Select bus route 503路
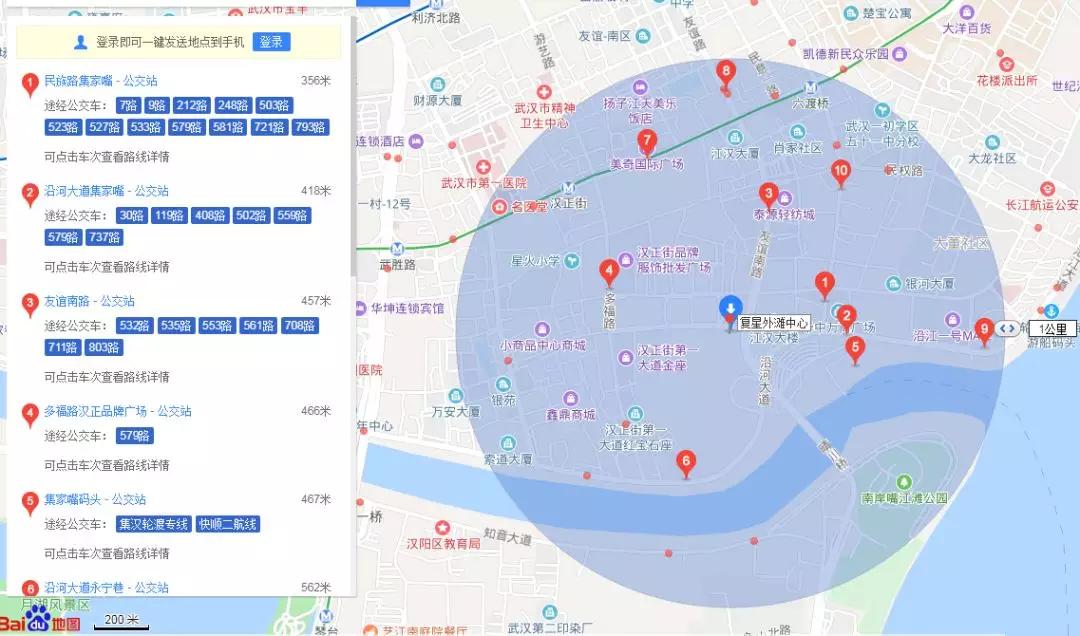Screen dimensions: 1080x636 click(274, 105)
